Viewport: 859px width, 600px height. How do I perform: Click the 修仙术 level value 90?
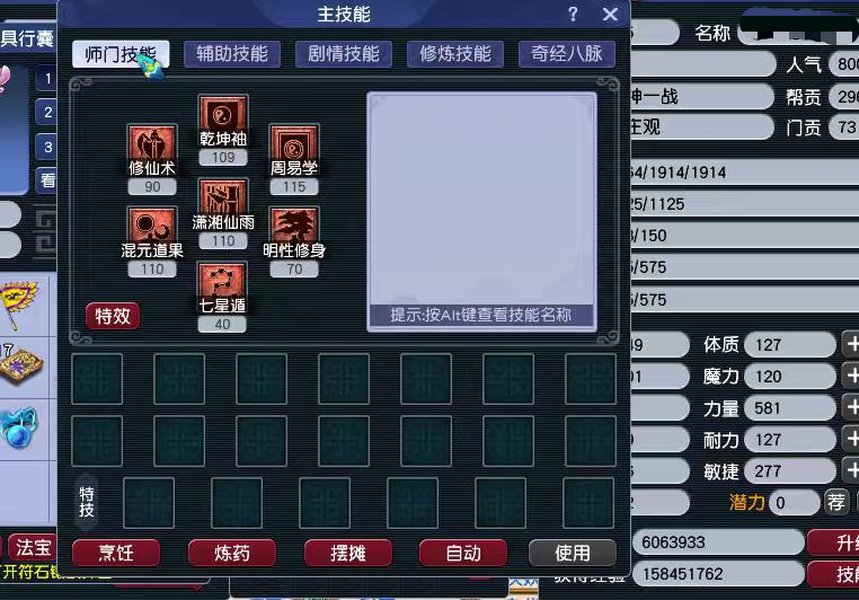pyautogui.click(x=152, y=187)
